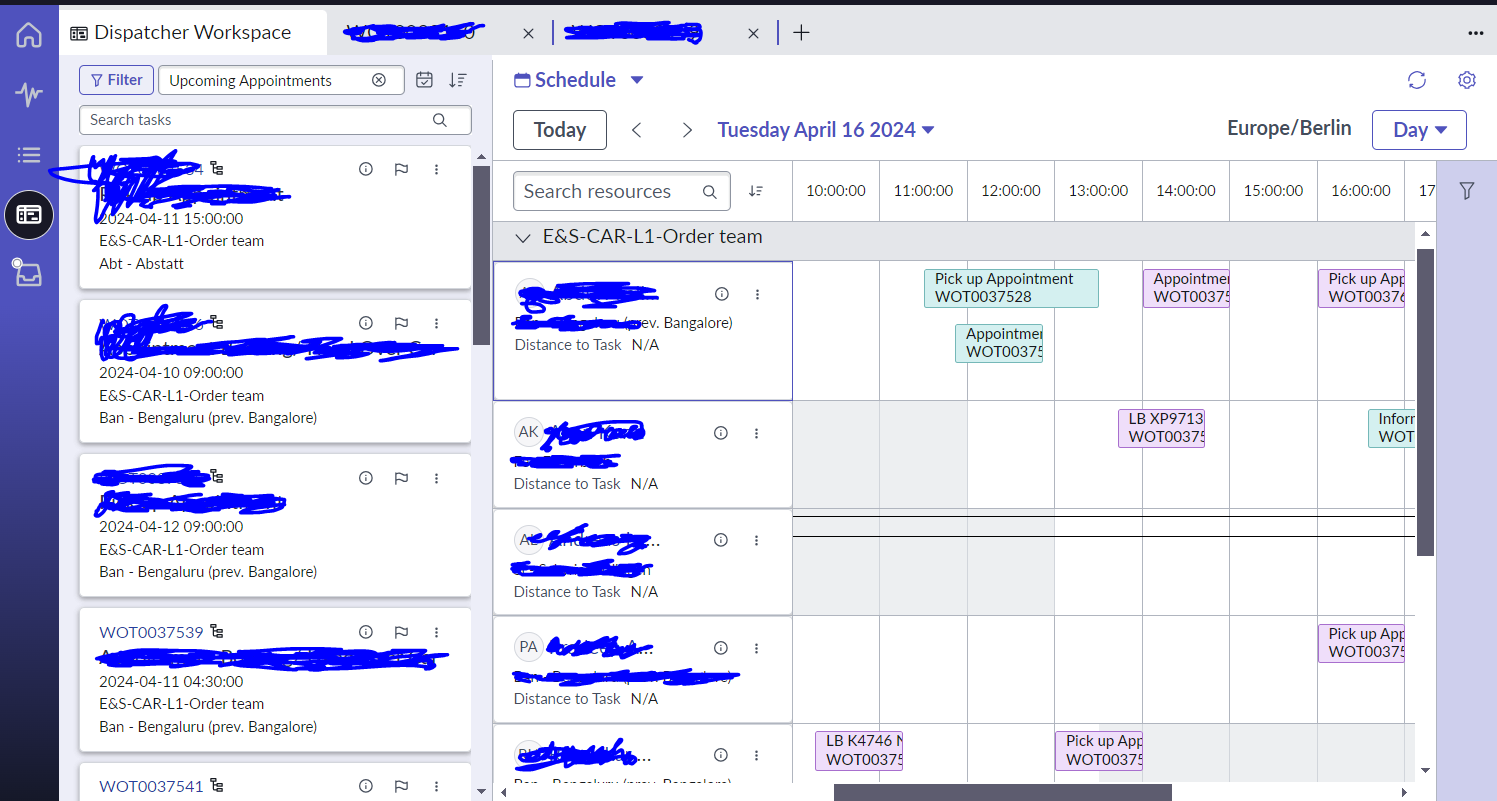Click the calendar icon beside the filter field

(x=424, y=79)
